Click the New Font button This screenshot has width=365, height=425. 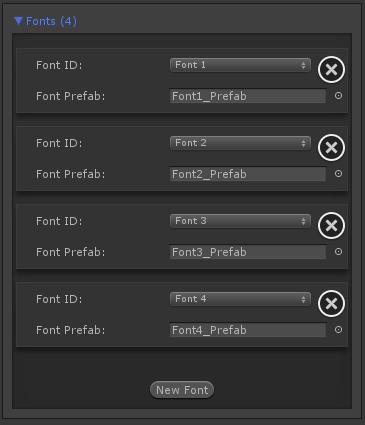tap(182, 390)
